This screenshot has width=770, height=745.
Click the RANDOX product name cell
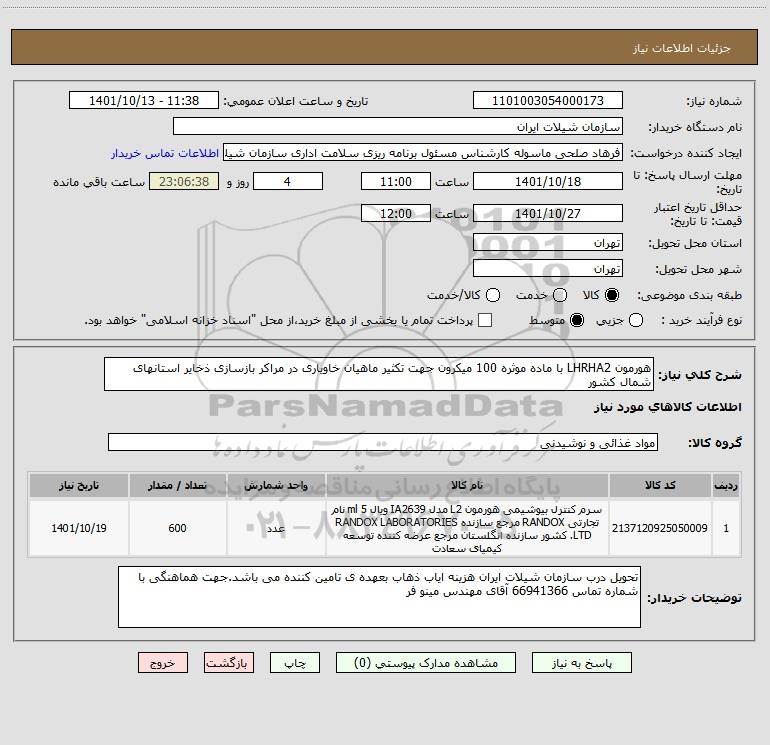pyautogui.click(x=467, y=528)
